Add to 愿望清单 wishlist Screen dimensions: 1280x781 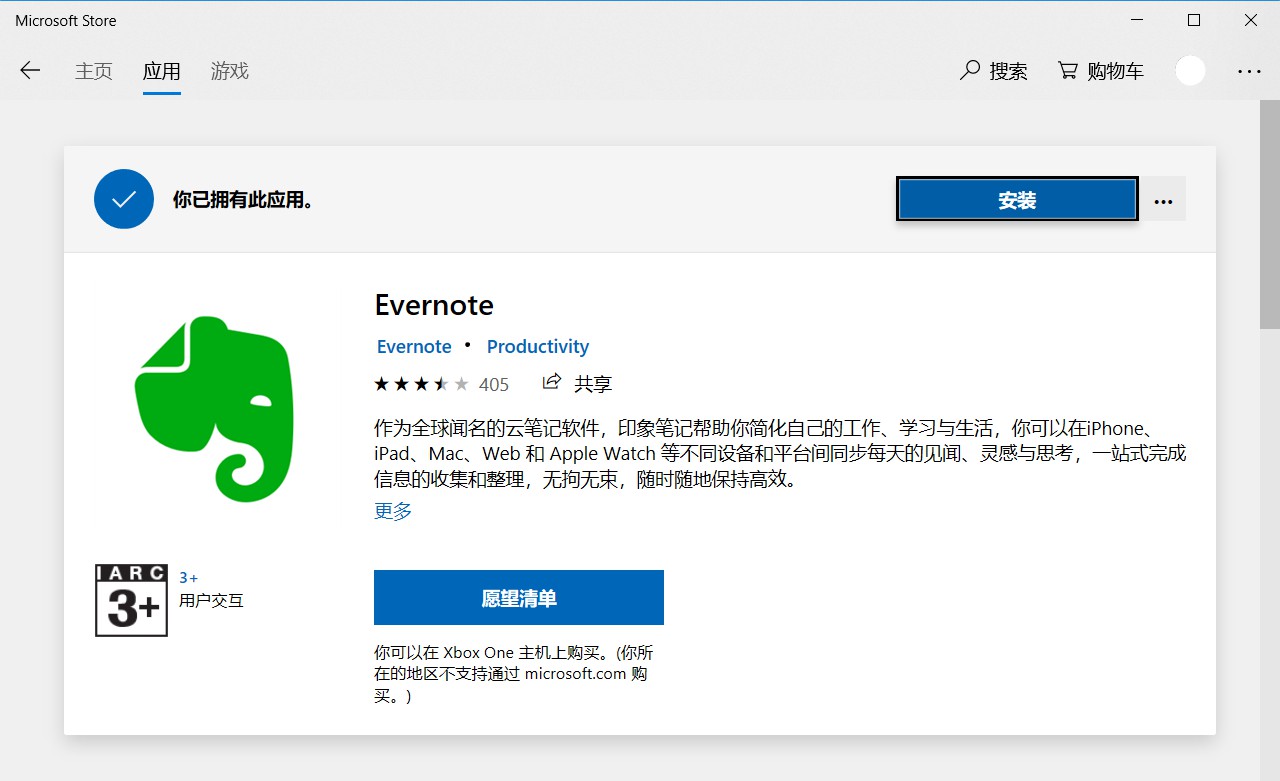point(519,598)
